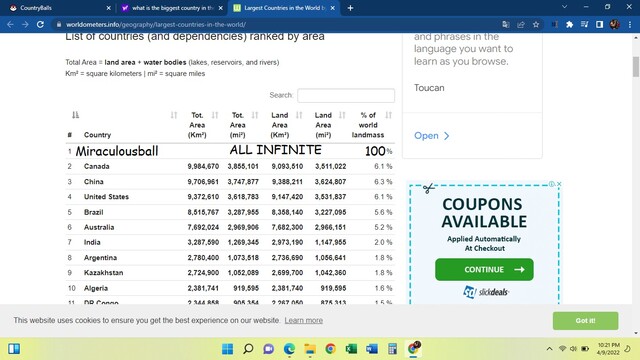This screenshot has width=640, height=360.
Task: Reload the page with the refresh icon
Action: 40,24
